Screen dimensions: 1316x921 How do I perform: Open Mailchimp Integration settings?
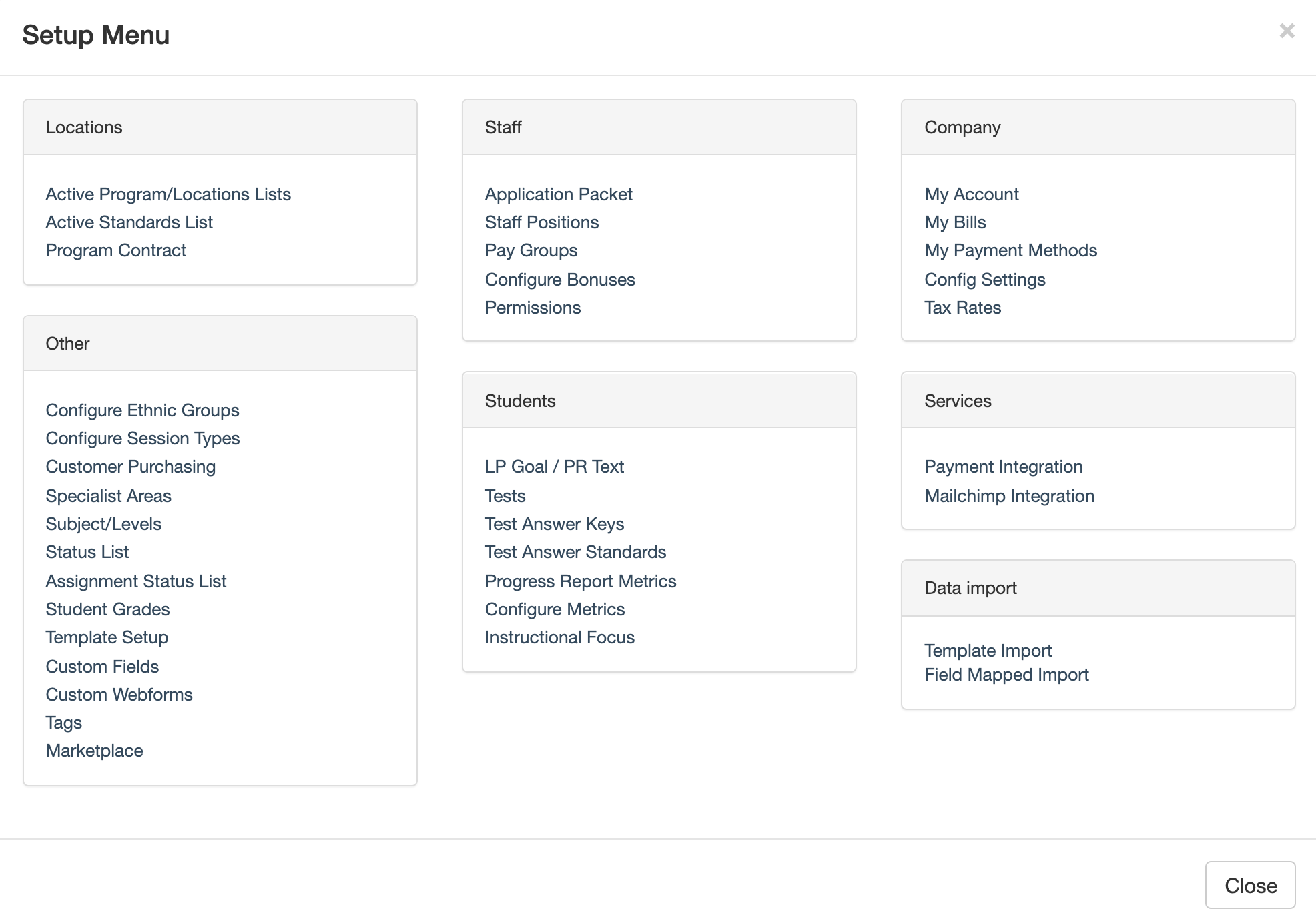tap(1008, 496)
